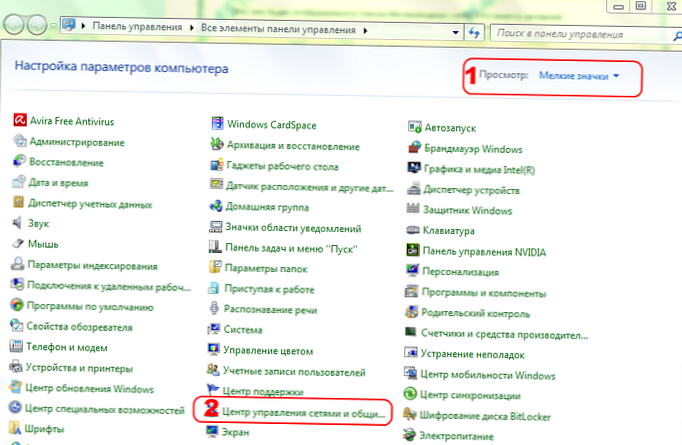Open the Приступая к работе link

point(269,289)
